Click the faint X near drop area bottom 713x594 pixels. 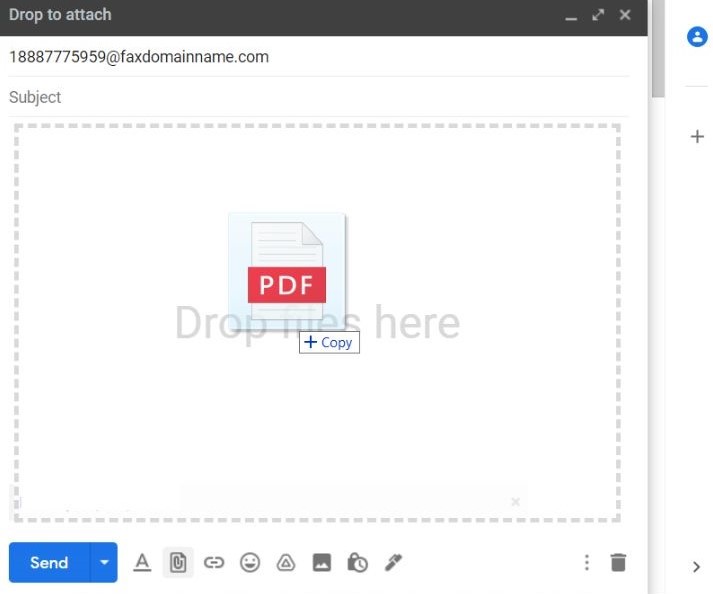point(515,502)
